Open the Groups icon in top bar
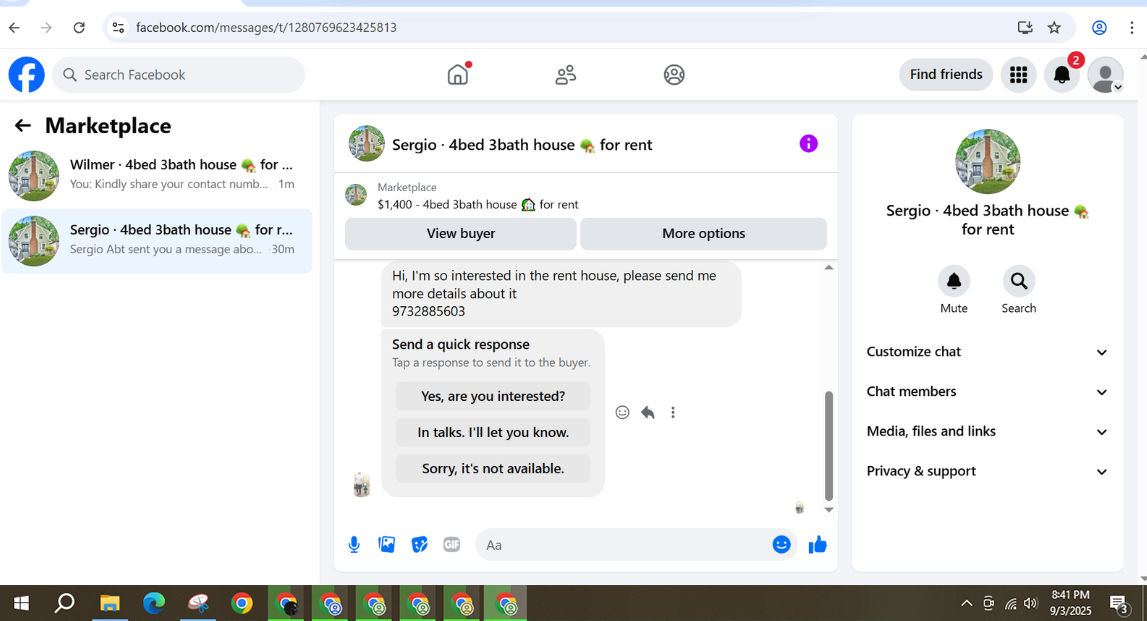This screenshot has height=621, width=1147. click(x=674, y=75)
